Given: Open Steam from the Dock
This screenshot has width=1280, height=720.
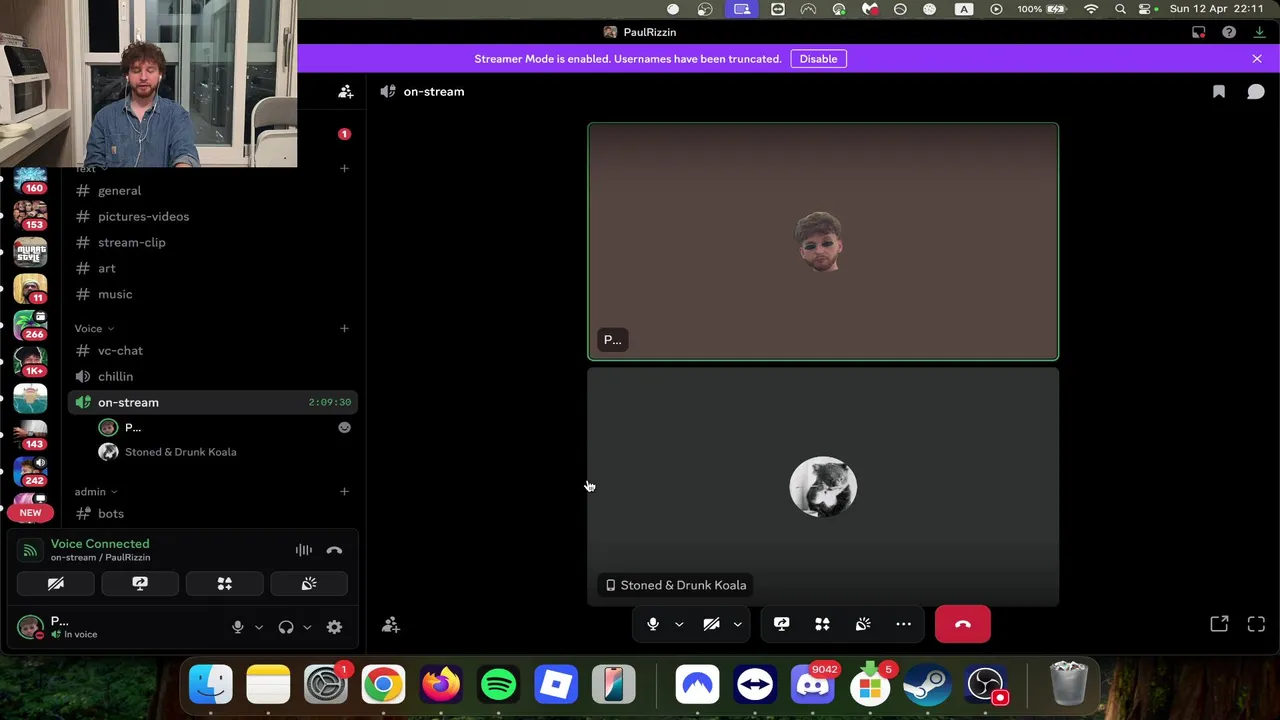Looking at the screenshot, I should [928, 685].
